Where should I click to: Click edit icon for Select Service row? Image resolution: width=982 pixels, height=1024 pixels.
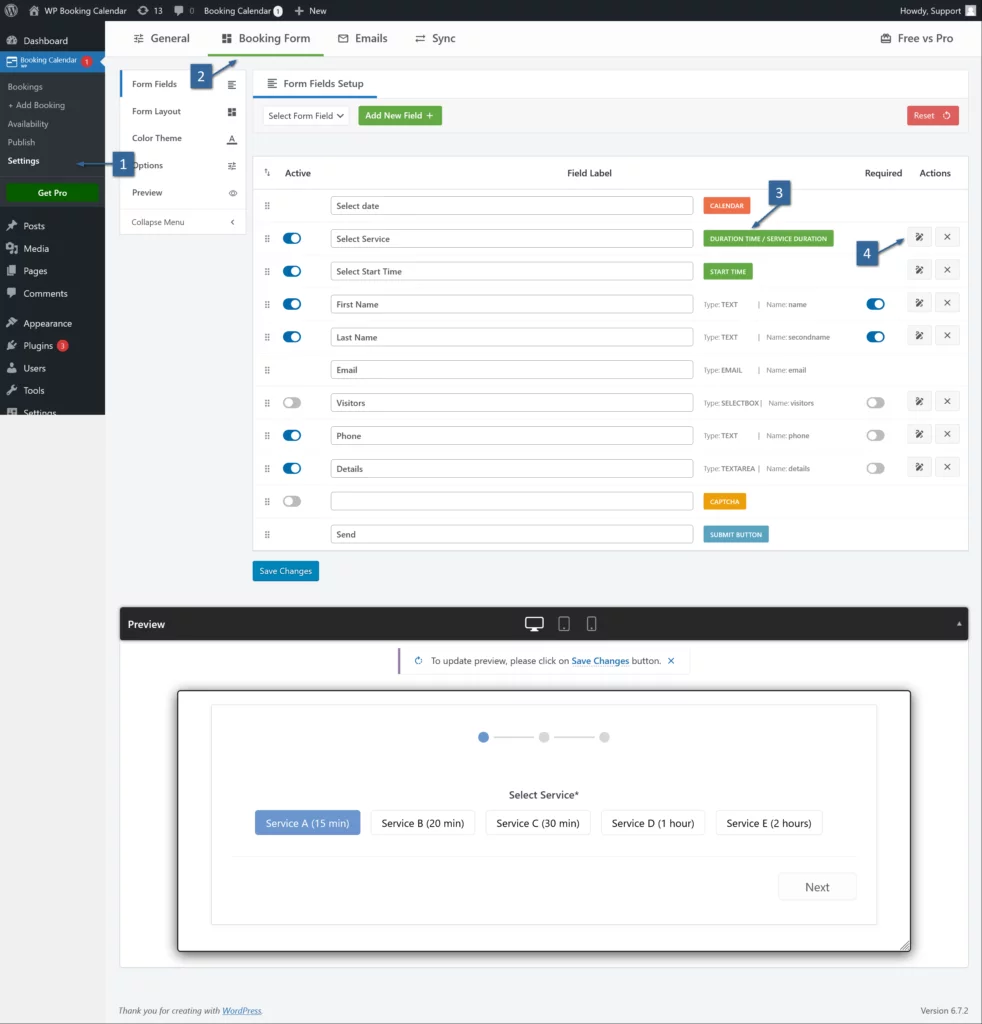pyautogui.click(x=919, y=237)
